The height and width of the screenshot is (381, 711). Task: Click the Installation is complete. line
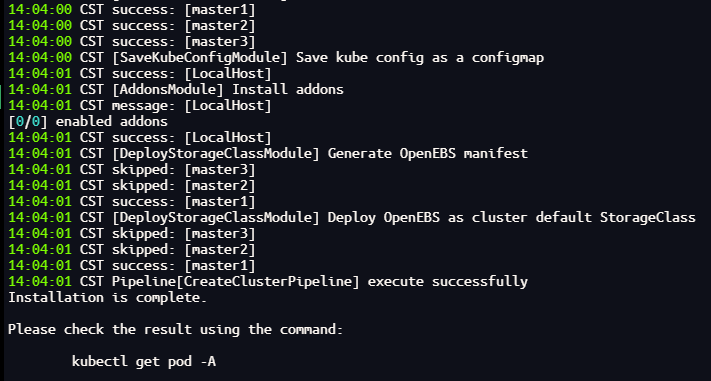(x=107, y=298)
